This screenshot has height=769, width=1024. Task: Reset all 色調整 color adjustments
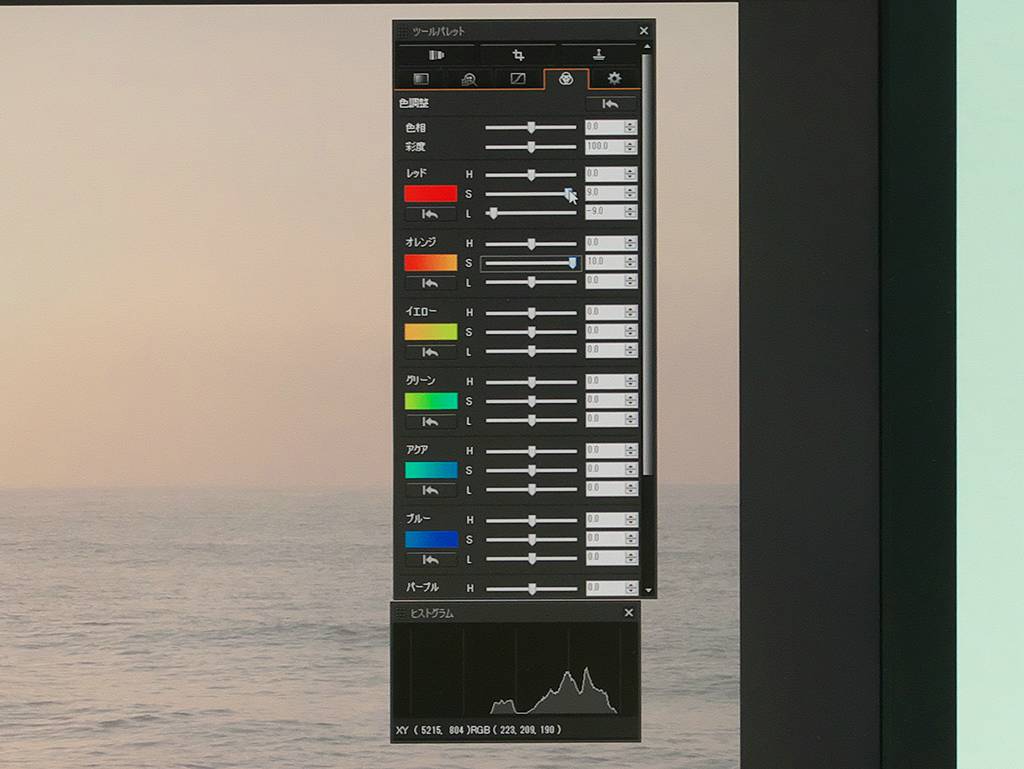tap(611, 104)
